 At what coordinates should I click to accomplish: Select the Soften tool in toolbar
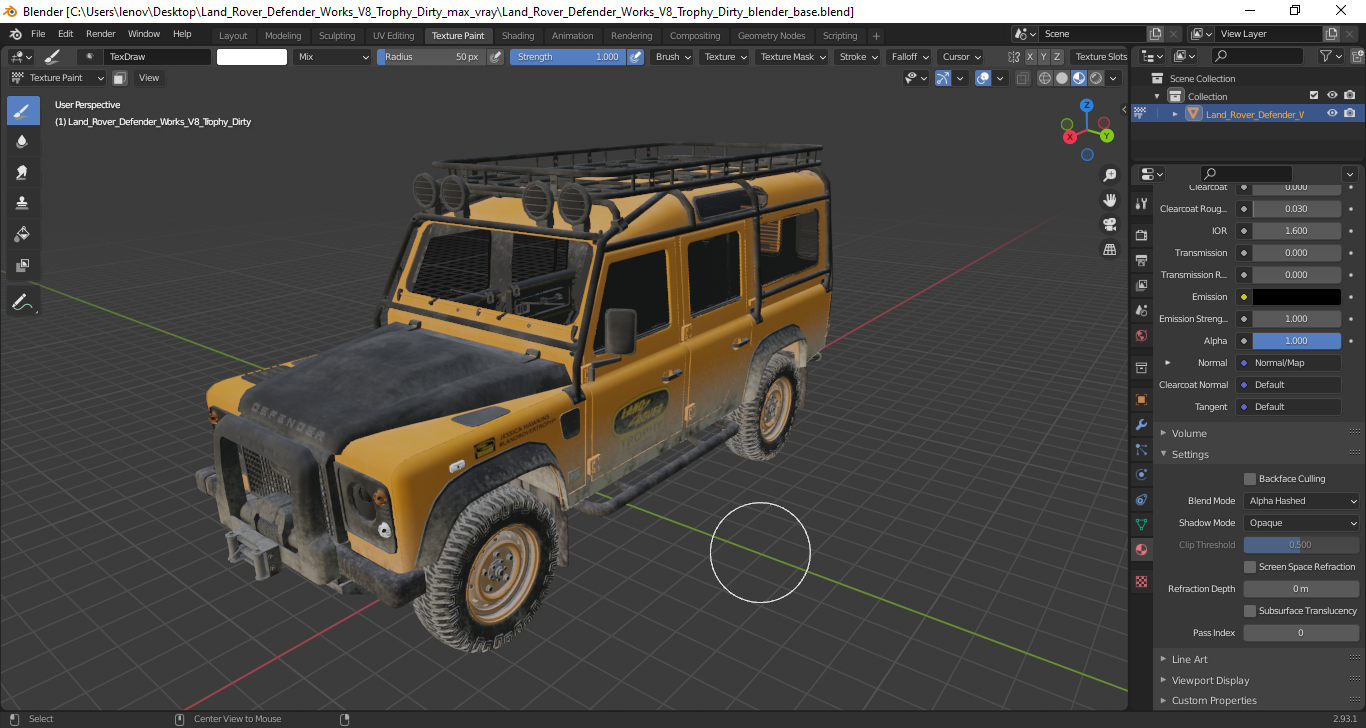pyautogui.click(x=23, y=141)
